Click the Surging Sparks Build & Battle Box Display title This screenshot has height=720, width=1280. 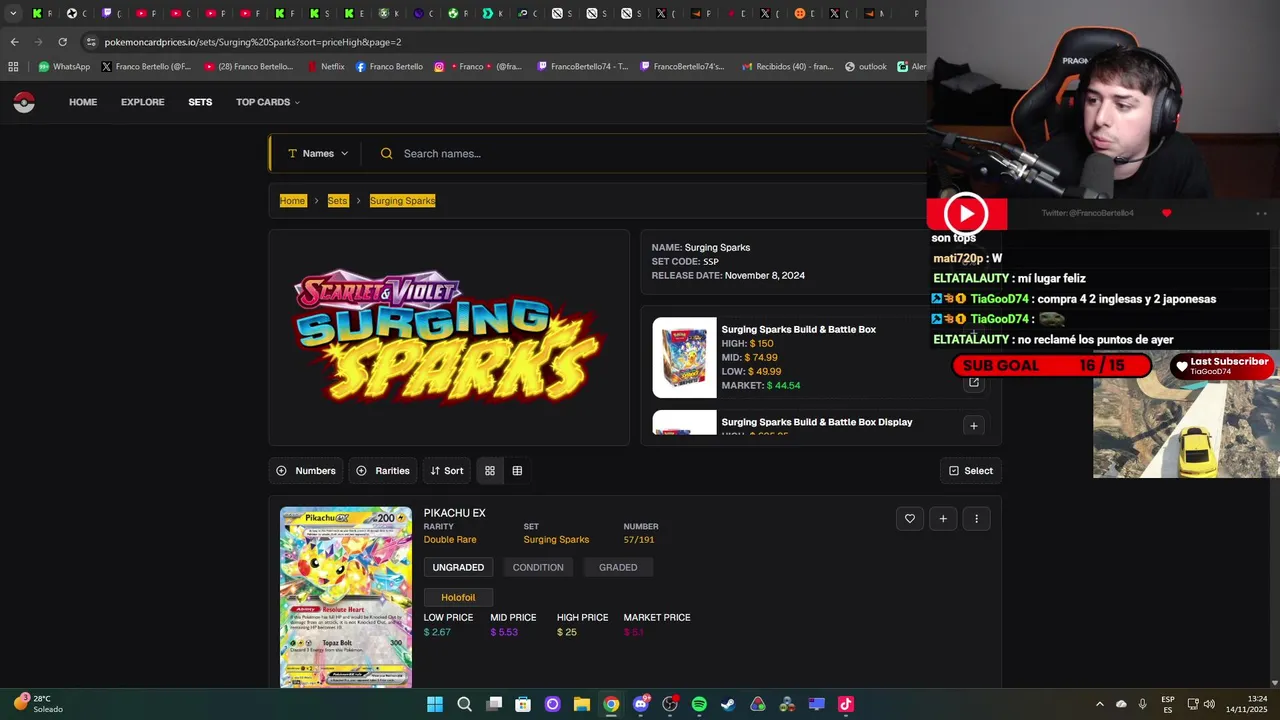[816, 422]
